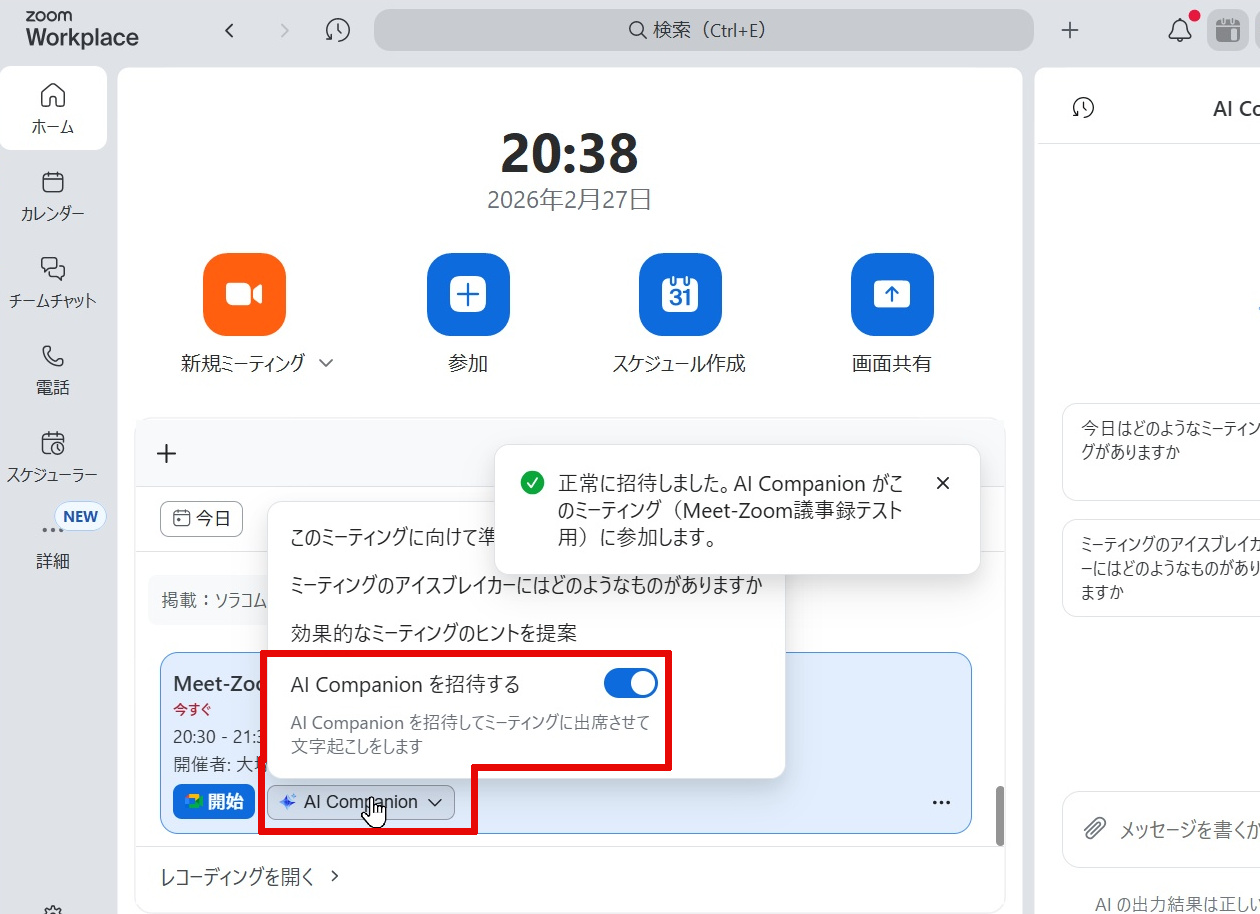The width and height of the screenshot is (1260, 914).
Task: Open the More (詳細) sidebar menu
Action: pyautogui.click(x=53, y=544)
